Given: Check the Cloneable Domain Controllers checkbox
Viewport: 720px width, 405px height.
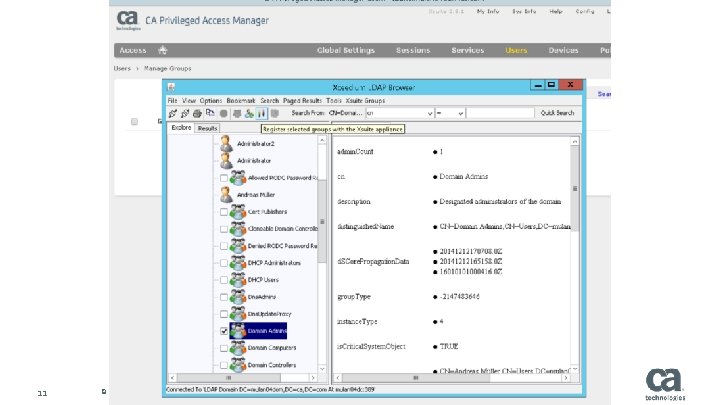Looking at the screenshot, I should pos(224,229).
